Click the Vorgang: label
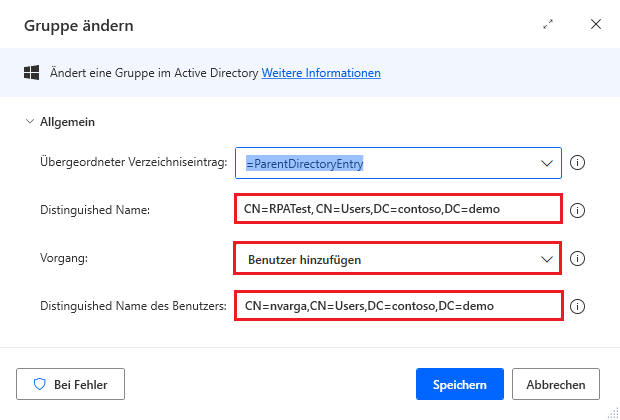Screen dimensions: 620x420 64,258
